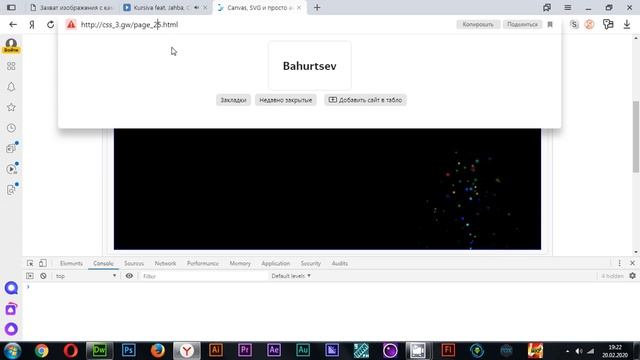Viewport: 640px width, 360px height.
Task: Click the Копировать button in address bar
Action: coord(478,24)
